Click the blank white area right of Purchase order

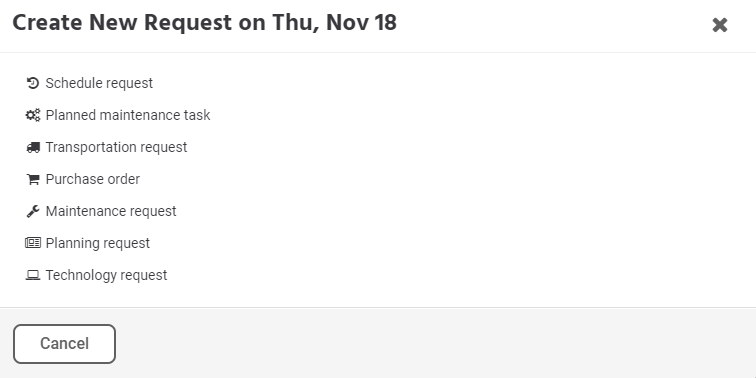pos(434,179)
